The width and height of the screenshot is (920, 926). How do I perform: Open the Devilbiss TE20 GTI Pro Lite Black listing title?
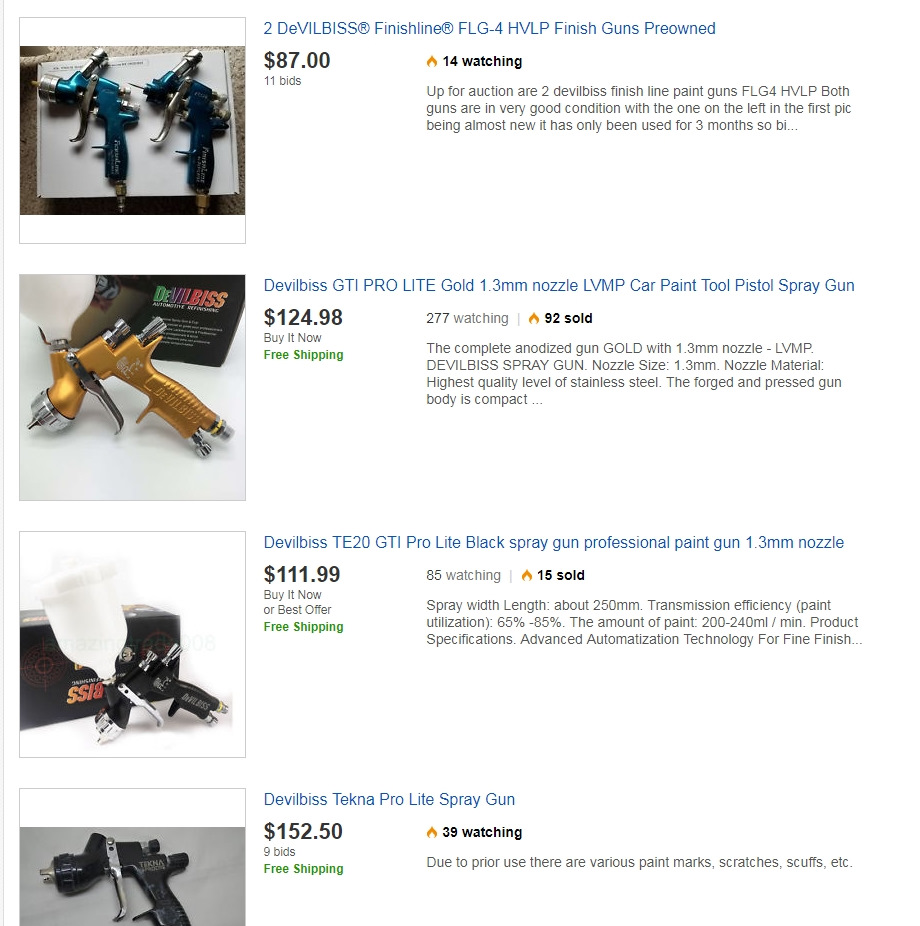click(553, 542)
